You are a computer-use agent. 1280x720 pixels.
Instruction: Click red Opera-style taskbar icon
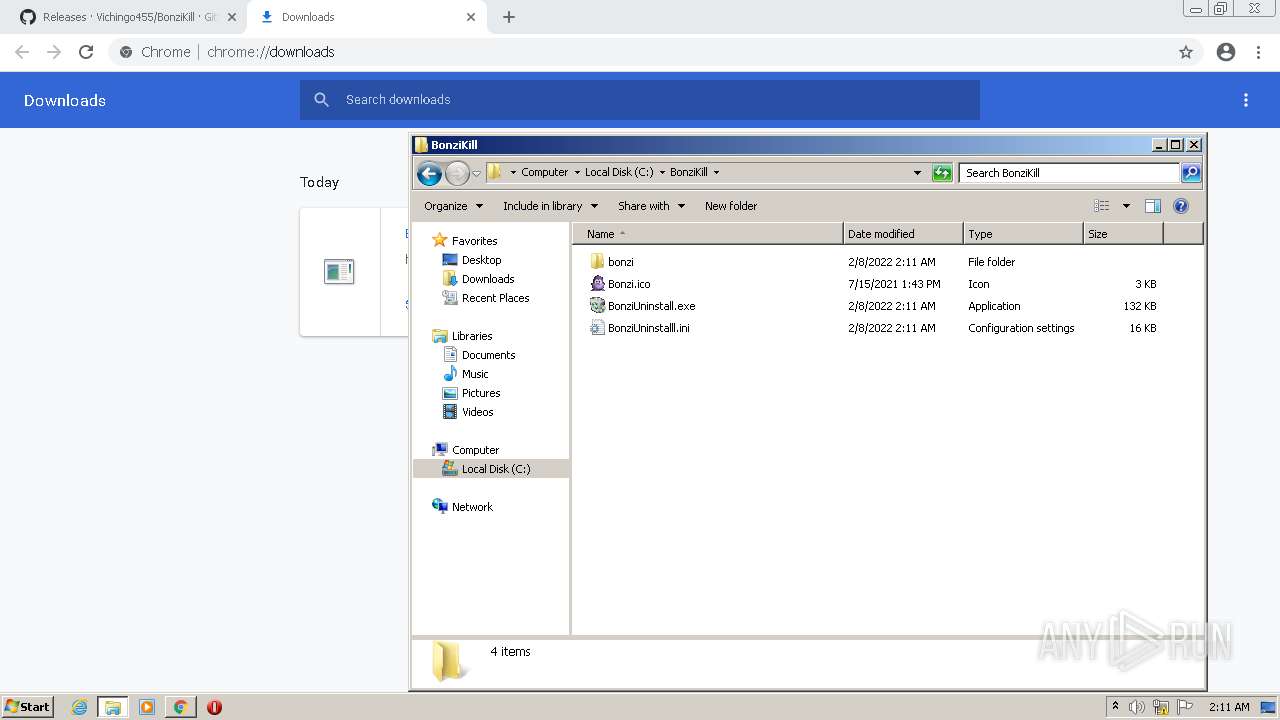point(214,707)
